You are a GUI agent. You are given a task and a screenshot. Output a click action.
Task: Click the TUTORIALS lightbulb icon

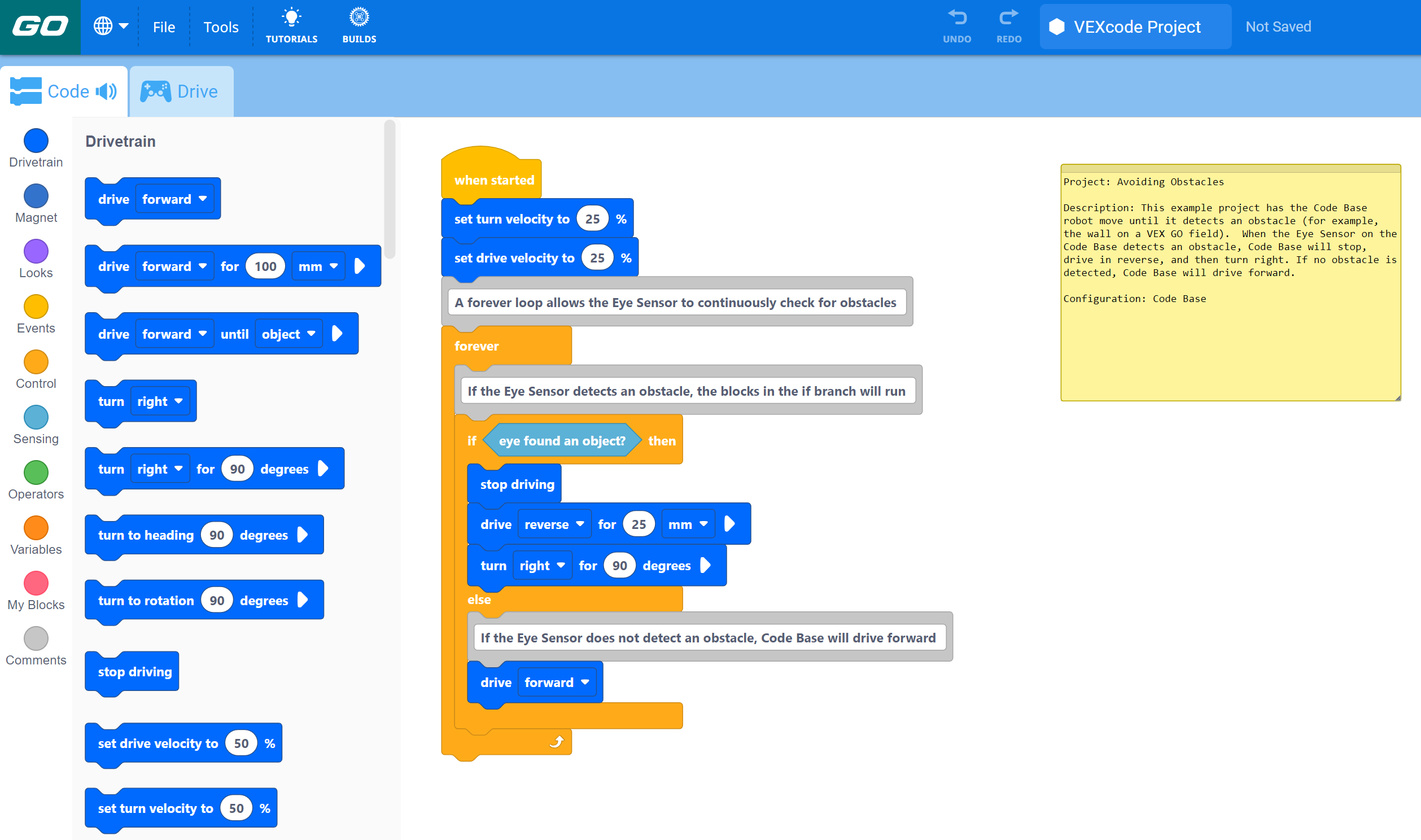point(291,17)
